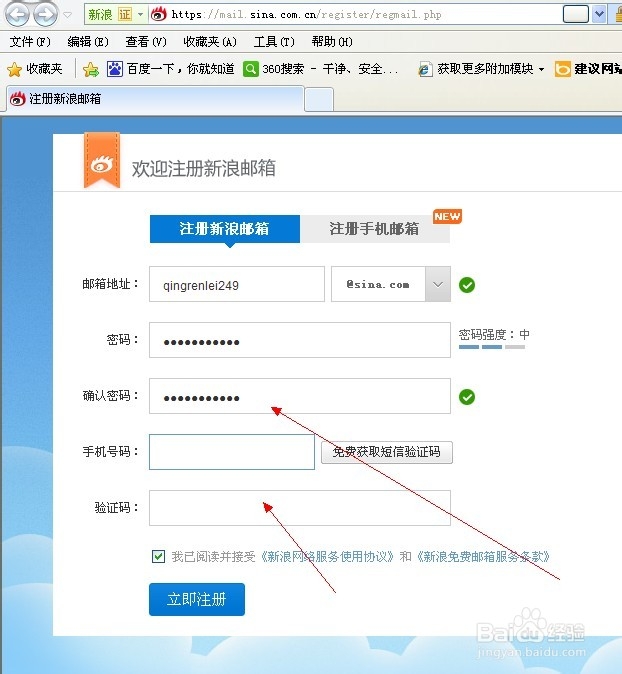
Task: Switch to the 注册手机邮箱 tab
Action: point(375,229)
